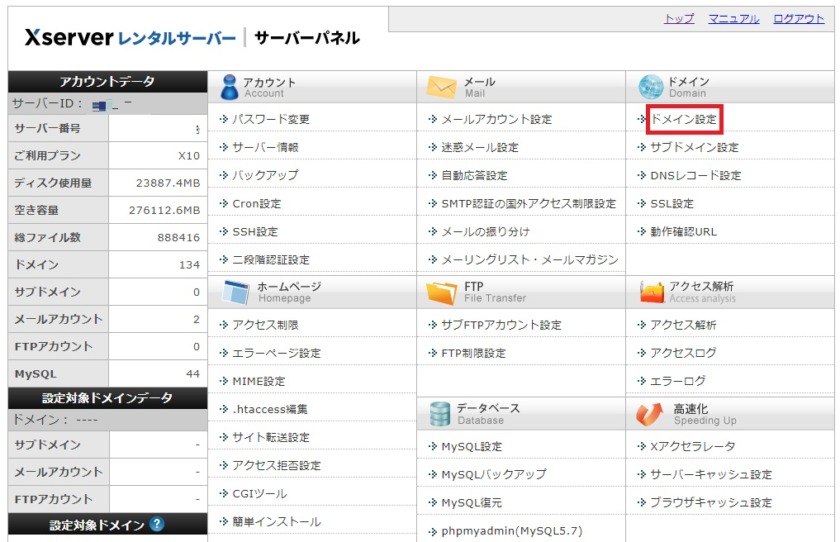Open MySQLバックアップ

494,474
